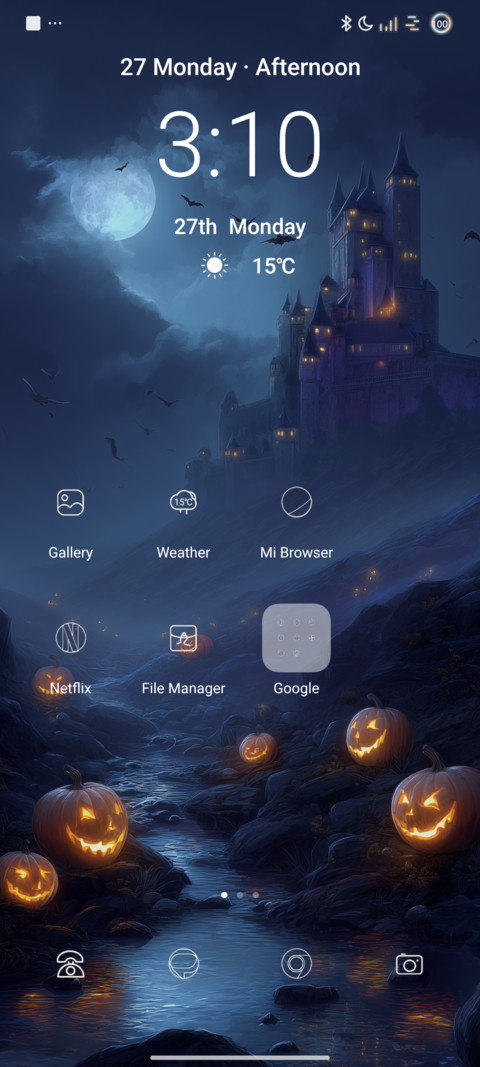Tap the sun weather icon in widget
Viewport: 480px width, 1067px height.
pyautogui.click(x=214, y=265)
